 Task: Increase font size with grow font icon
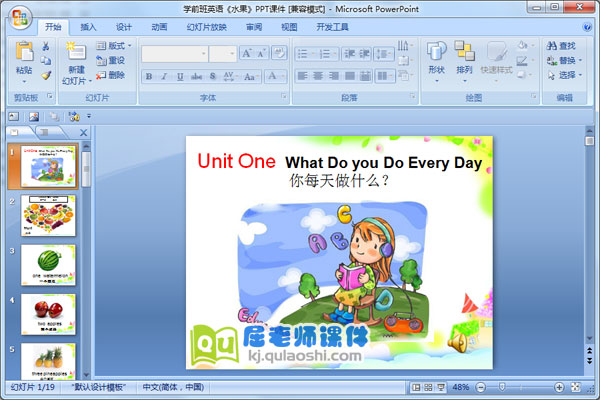(x=246, y=54)
